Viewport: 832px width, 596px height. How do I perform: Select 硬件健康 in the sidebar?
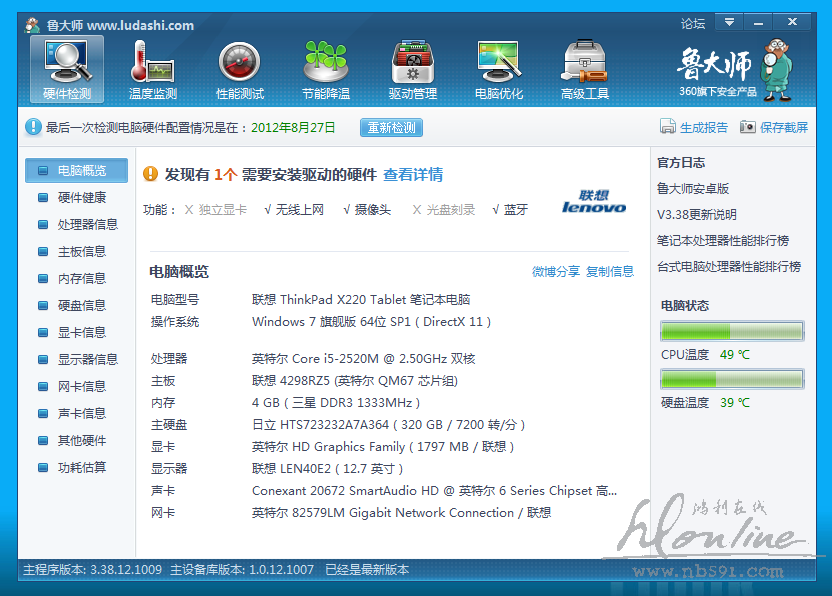(x=76, y=197)
